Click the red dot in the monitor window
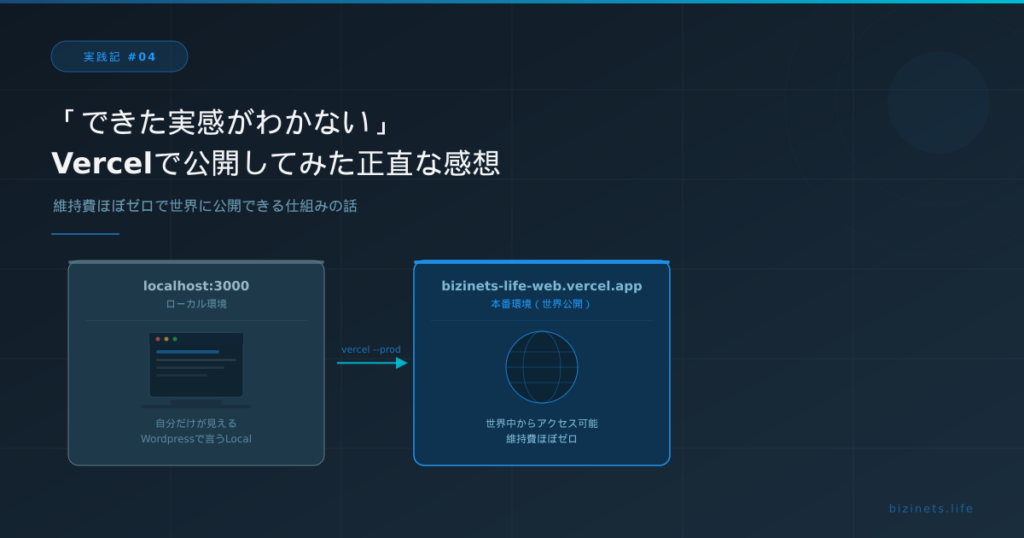The height and width of the screenshot is (538, 1024). pyautogui.click(x=158, y=339)
